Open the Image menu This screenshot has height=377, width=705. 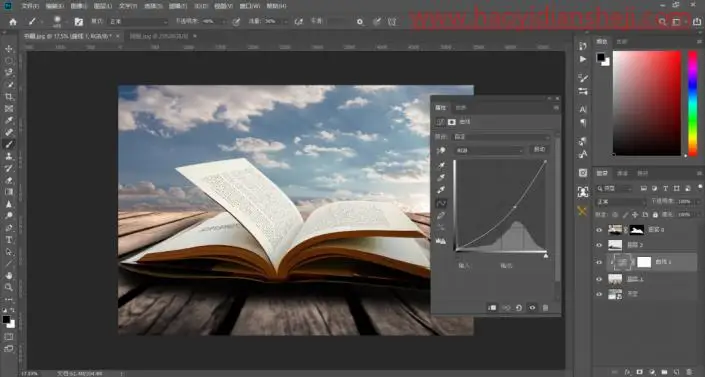pos(78,6)
